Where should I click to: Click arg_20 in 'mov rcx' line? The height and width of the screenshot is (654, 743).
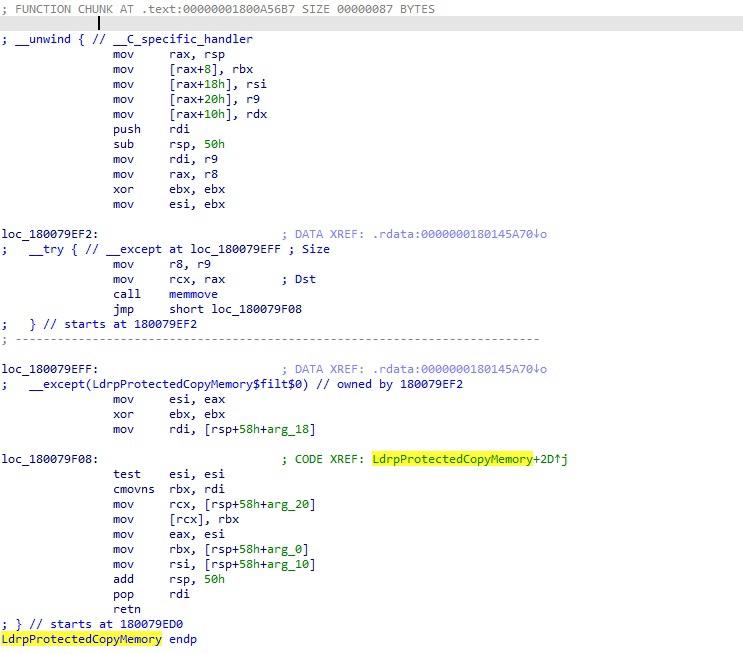click(288, 505)
